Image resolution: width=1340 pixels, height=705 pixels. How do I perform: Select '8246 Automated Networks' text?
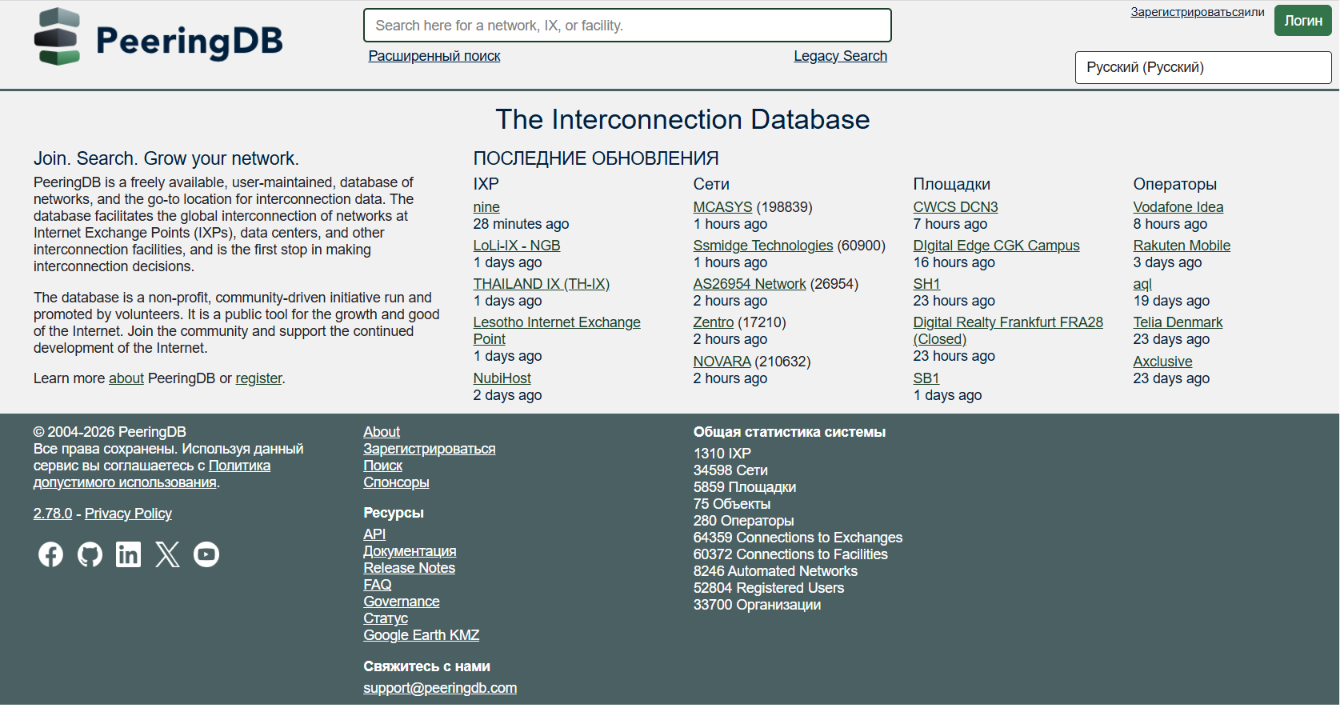coord(775,571)
